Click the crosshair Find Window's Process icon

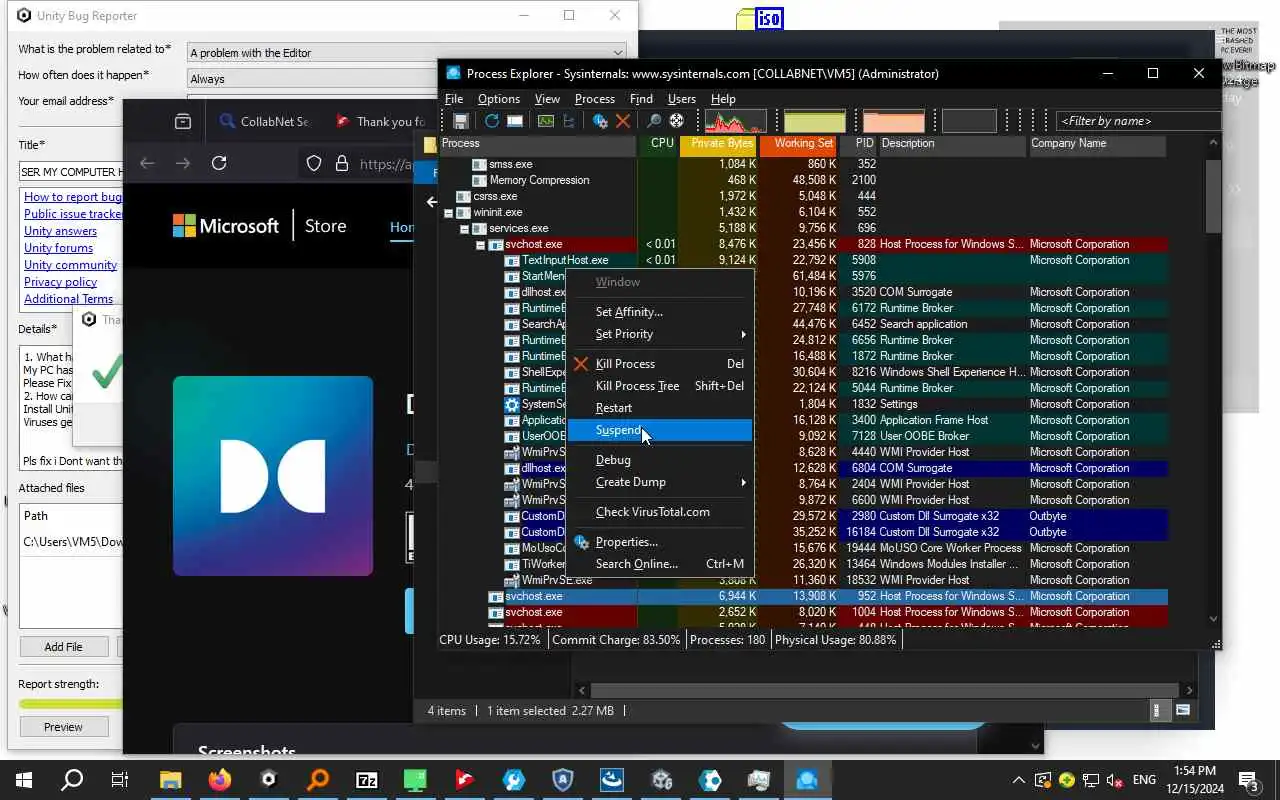[677, 121]
